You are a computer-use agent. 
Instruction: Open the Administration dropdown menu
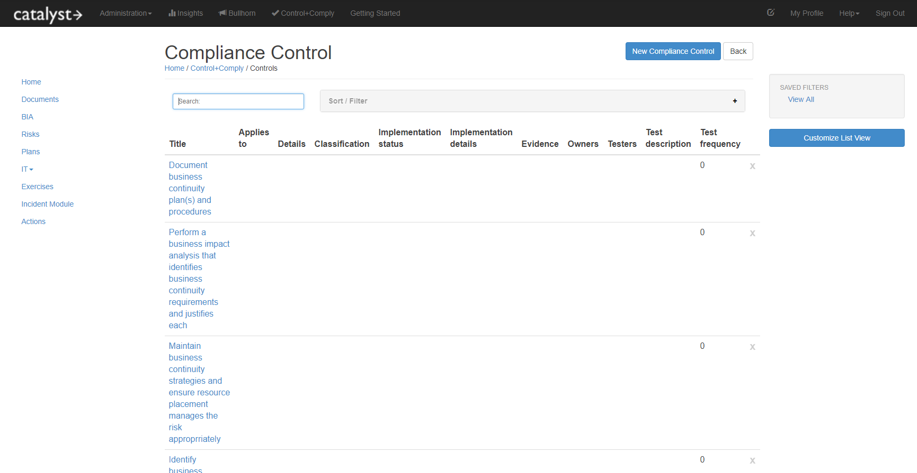pos(126,13)
